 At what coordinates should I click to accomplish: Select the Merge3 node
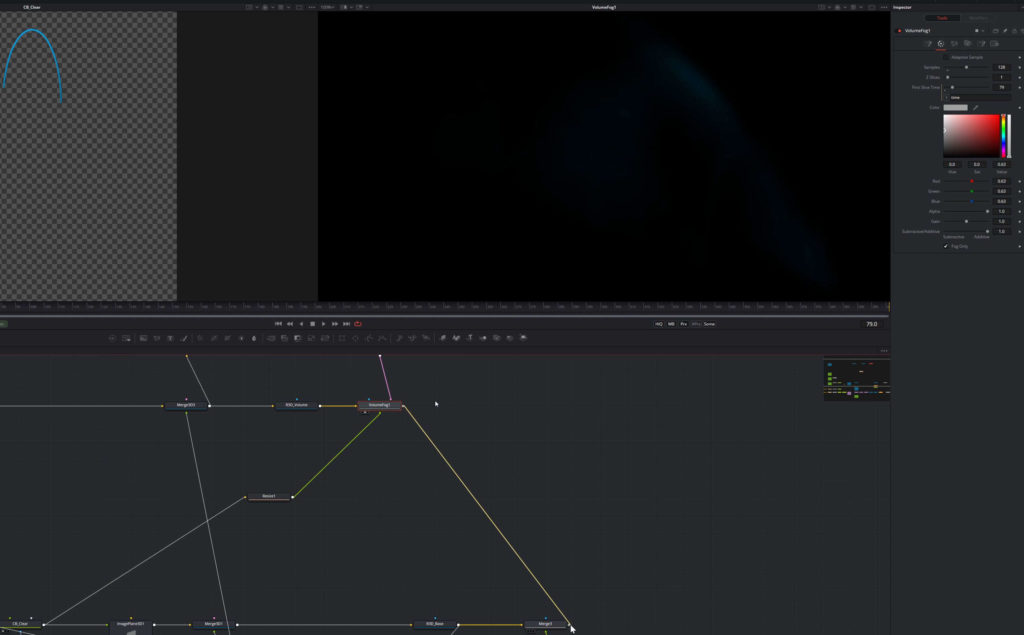[x=545, y=624]
